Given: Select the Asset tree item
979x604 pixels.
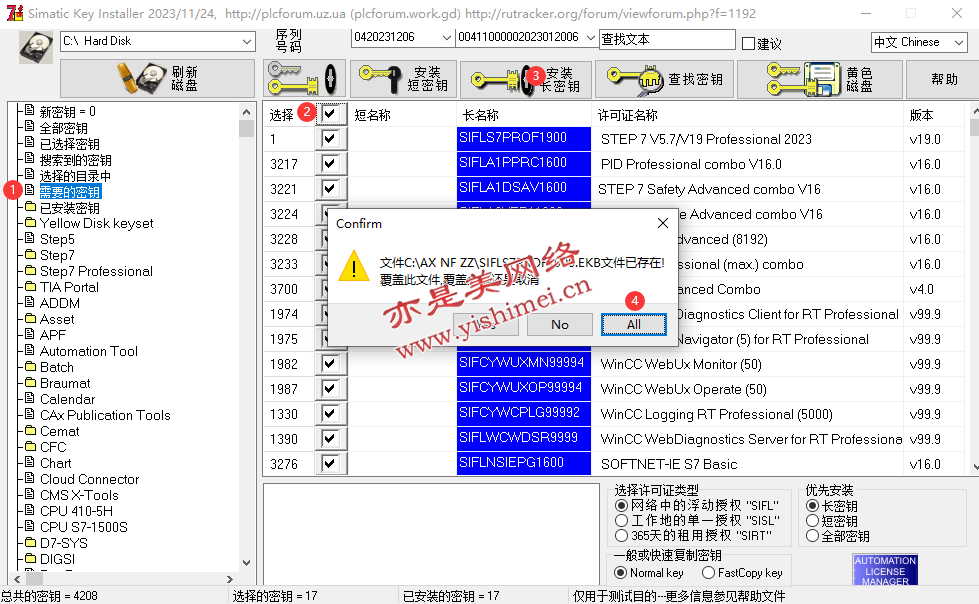Looking at the screenshot, I should (57, 319).
